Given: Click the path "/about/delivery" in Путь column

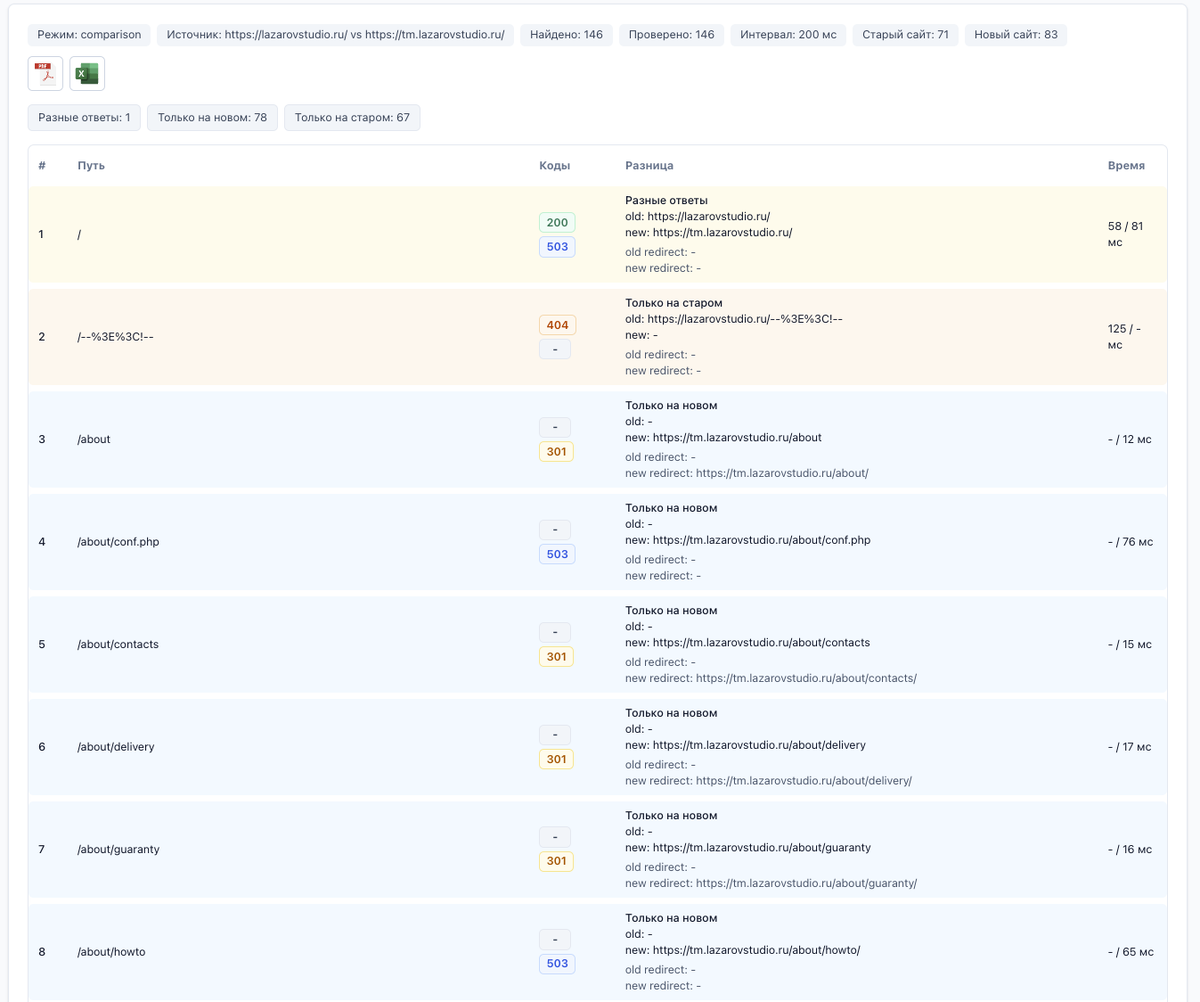Looking at the screenshot, I should [x=116, y=747].
